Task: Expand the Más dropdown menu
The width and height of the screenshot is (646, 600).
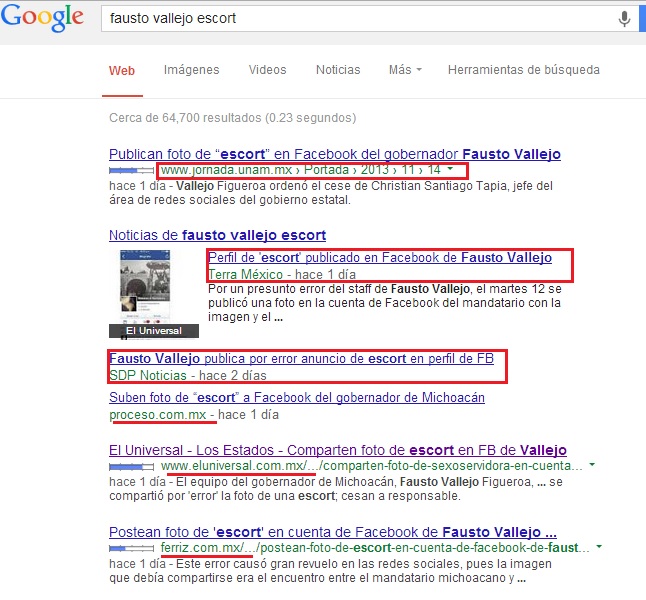Action: 405,70
